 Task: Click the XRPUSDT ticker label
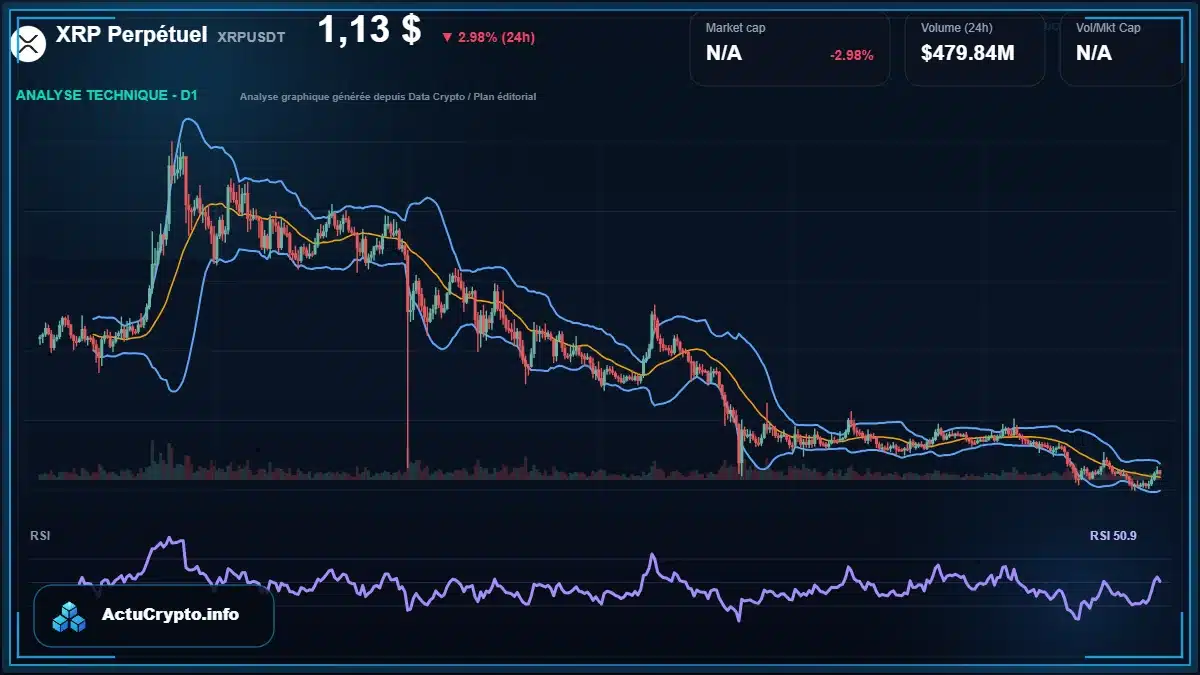[x=251, y=37]
